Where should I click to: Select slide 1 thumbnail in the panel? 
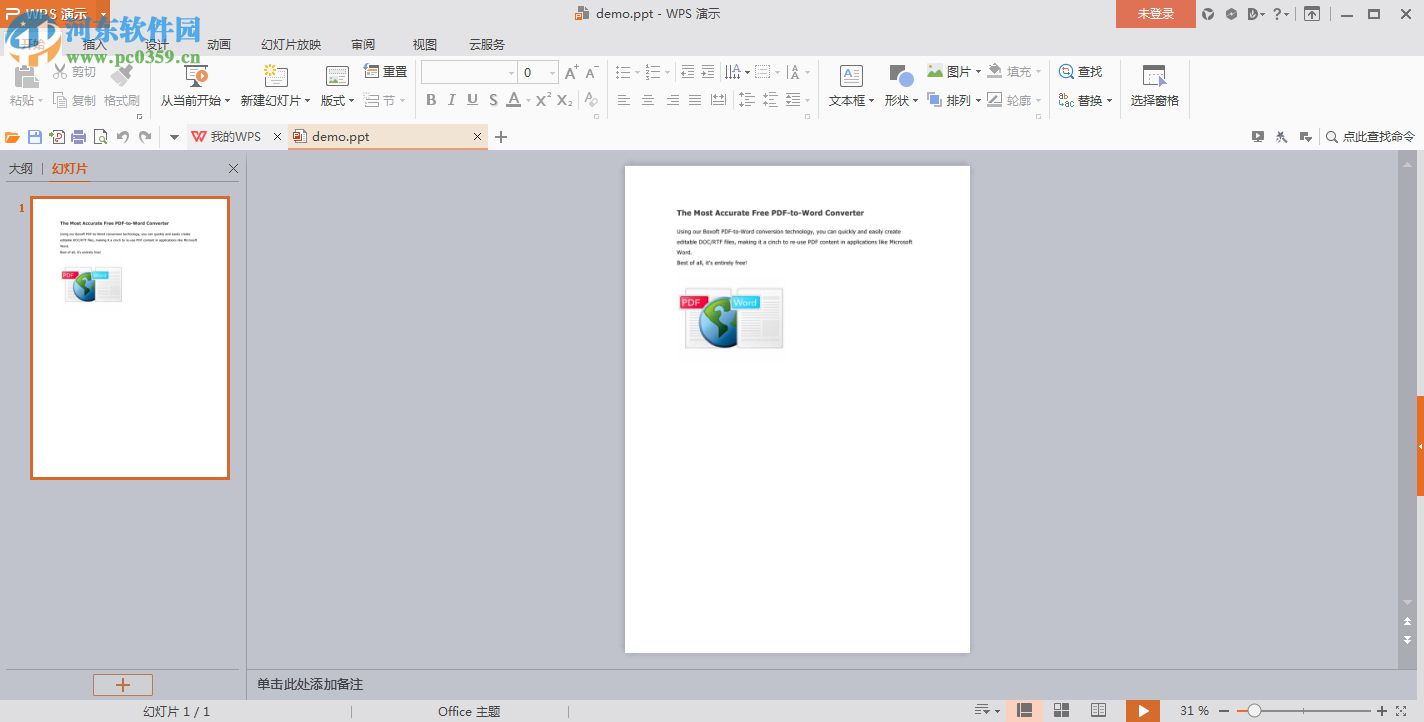point(130,337)
